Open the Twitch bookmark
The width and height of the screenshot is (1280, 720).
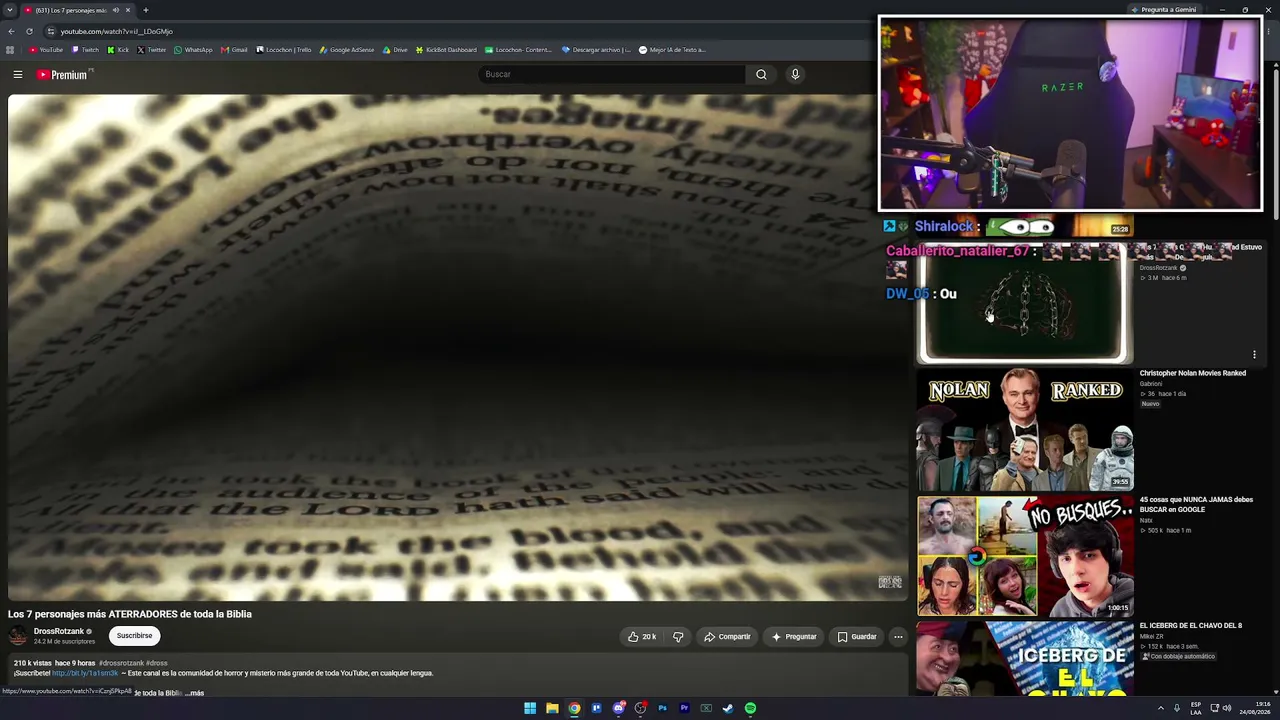[86, 50]
